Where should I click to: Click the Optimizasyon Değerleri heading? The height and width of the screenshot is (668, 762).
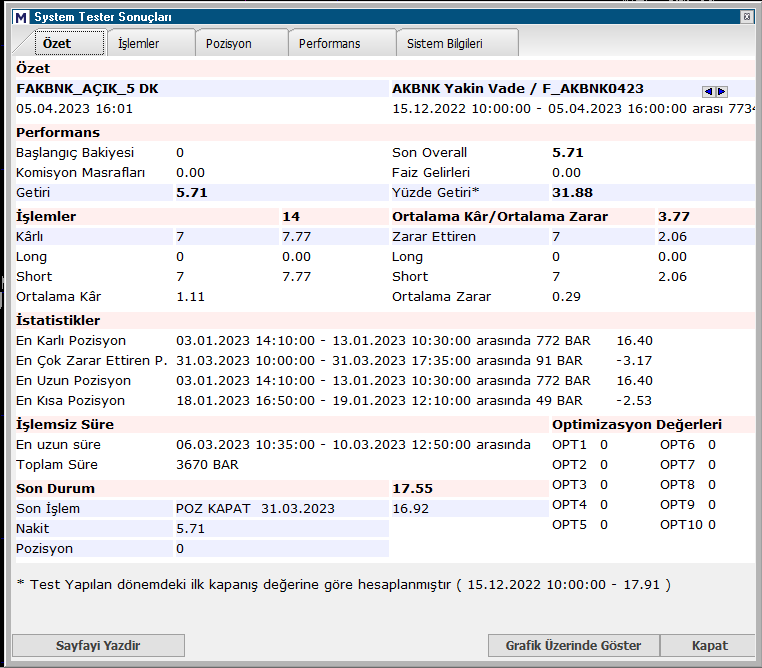pos(637,424)
